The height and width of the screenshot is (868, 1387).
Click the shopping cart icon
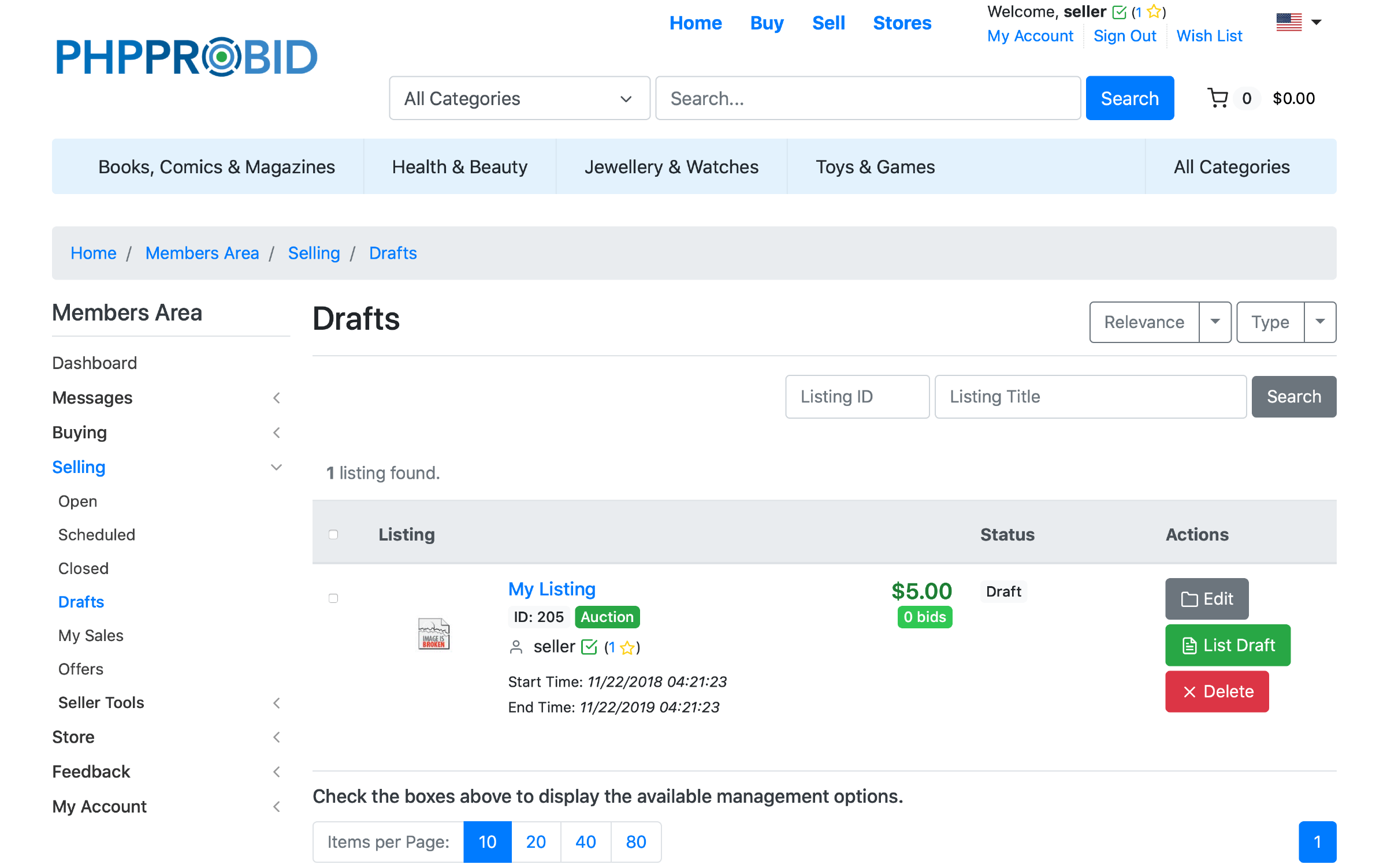click(1218, 98)
